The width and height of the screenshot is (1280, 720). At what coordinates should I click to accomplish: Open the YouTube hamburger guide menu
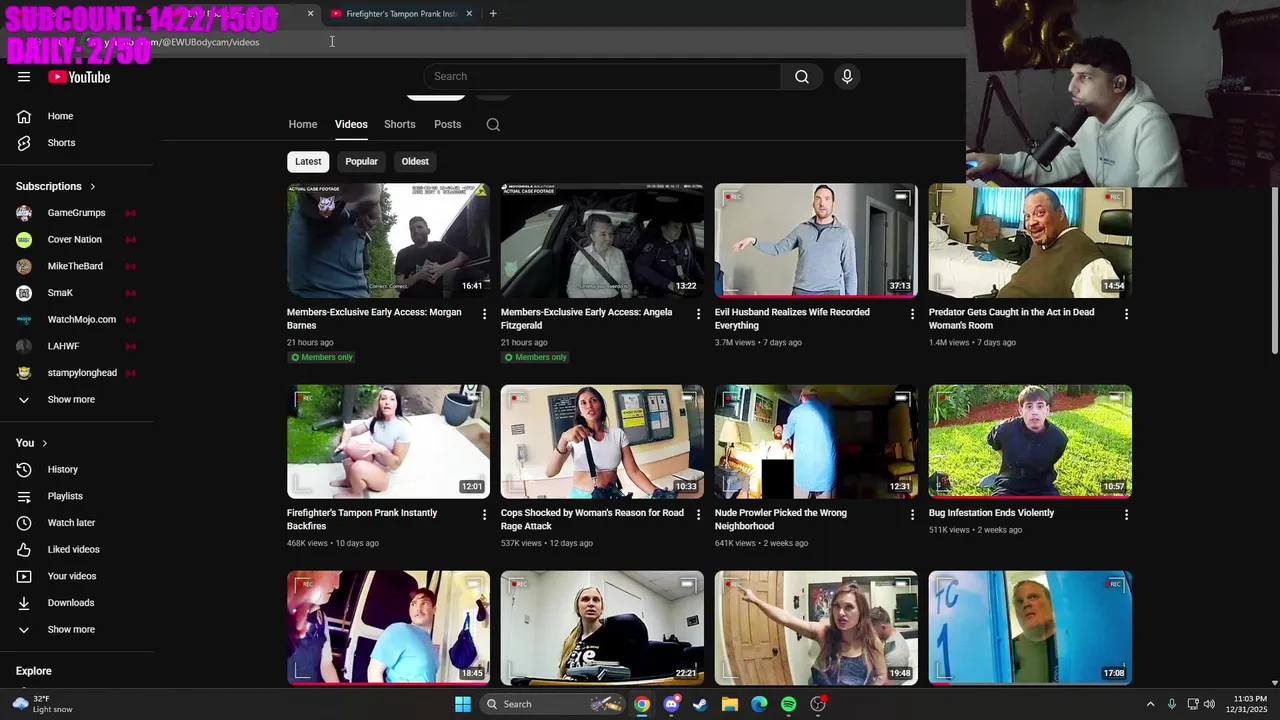[24, 77]
